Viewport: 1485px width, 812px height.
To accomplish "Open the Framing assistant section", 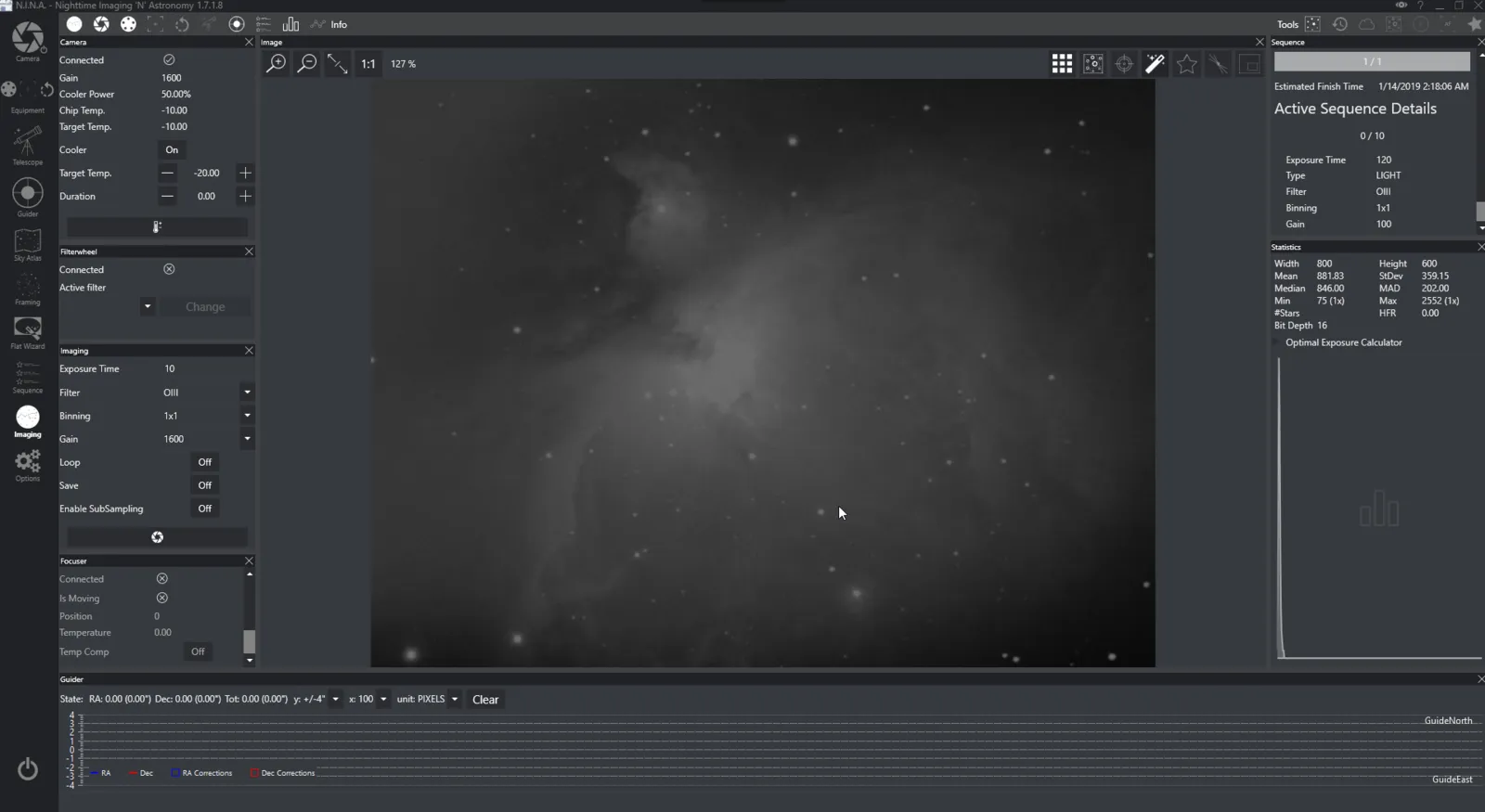I will tap(27, 290).
